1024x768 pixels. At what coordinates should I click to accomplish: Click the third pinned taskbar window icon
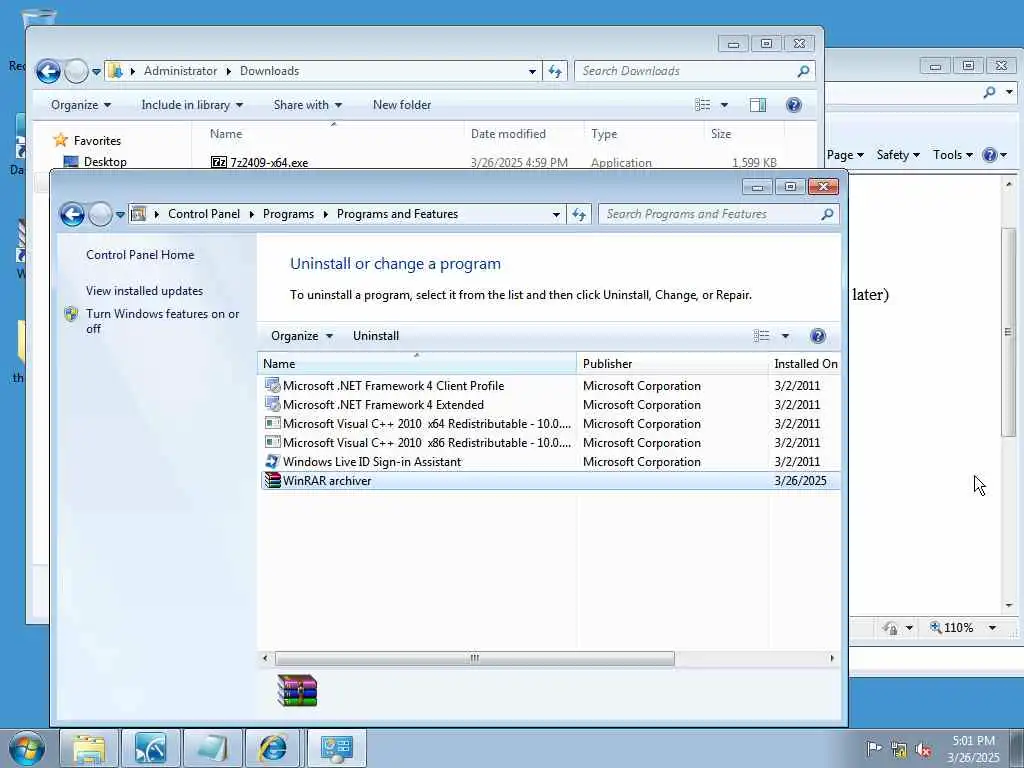click(x=212, y=748)
